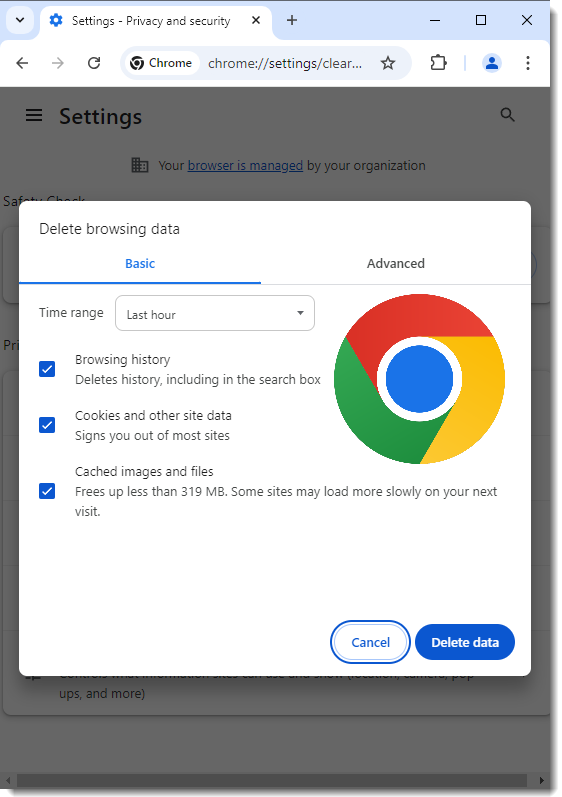Click the scrollbar left arrow
Screen dimensions: 562x797
coord(8,780)
